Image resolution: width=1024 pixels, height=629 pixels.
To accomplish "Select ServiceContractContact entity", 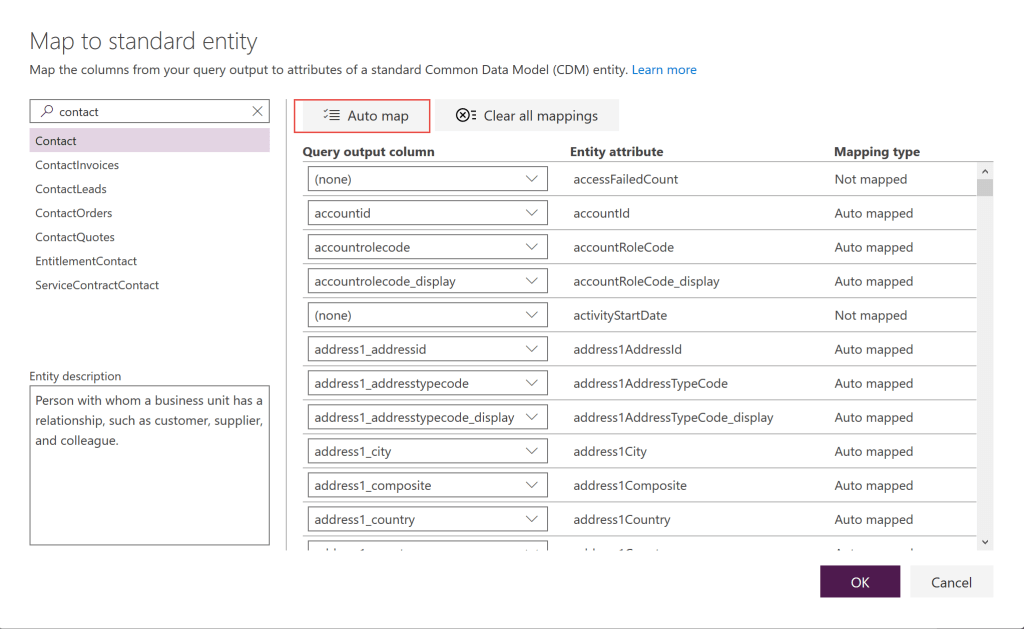I will click(97, 285).
